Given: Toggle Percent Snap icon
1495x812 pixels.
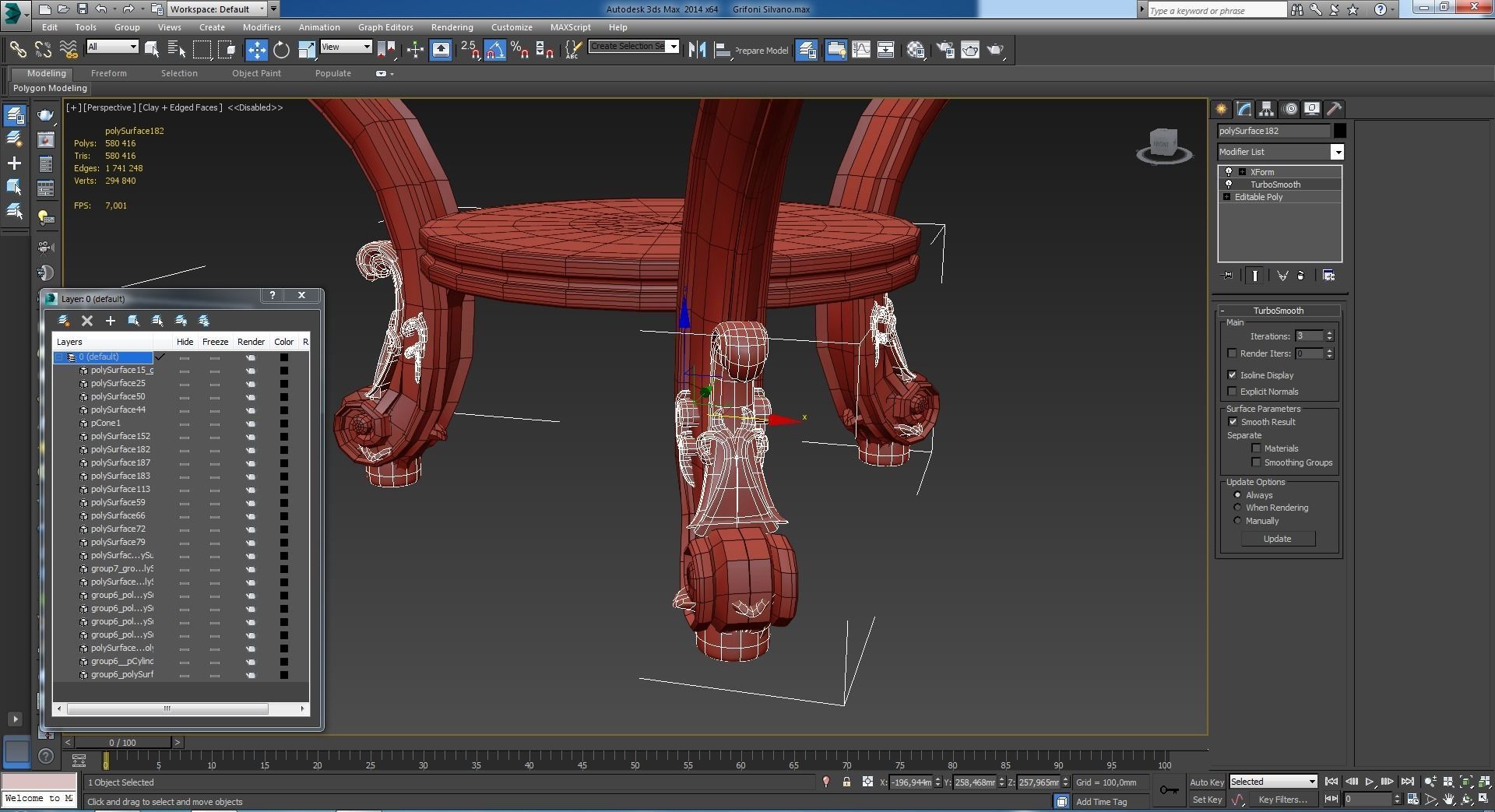Looking at the screenshot, I should [520, 50].
